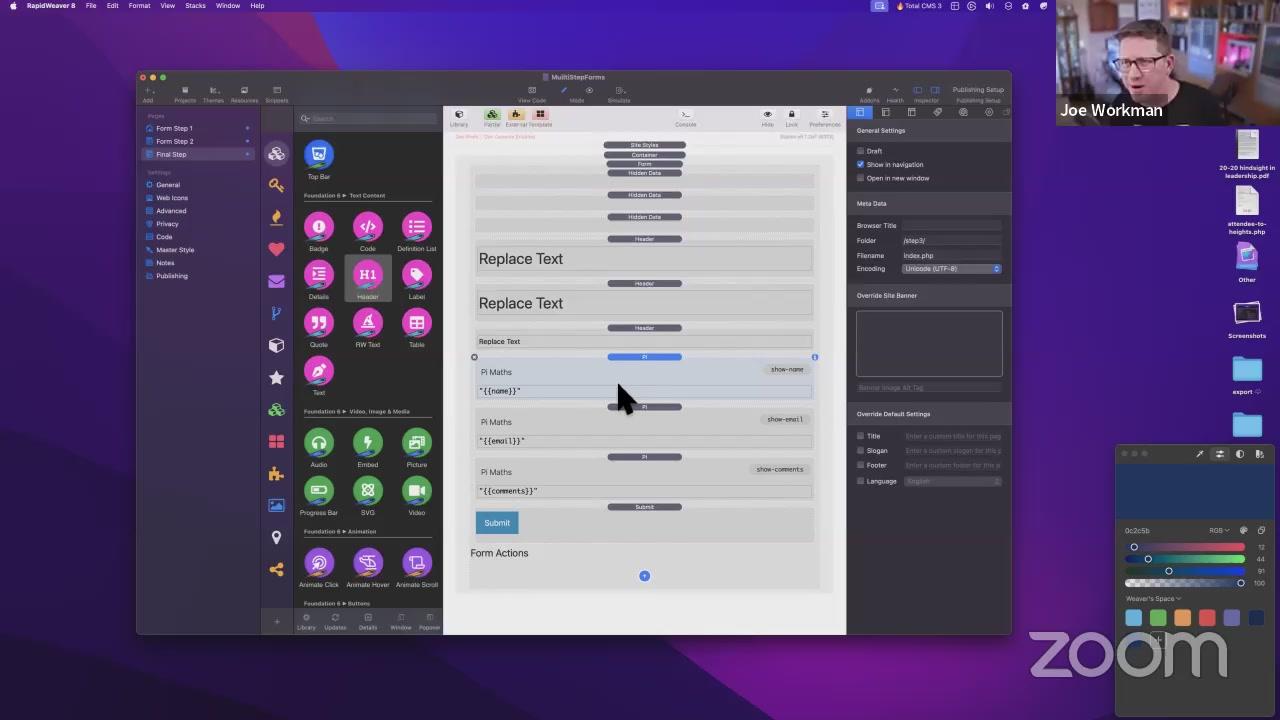Uncheck Show in navigation

(860, 164)
